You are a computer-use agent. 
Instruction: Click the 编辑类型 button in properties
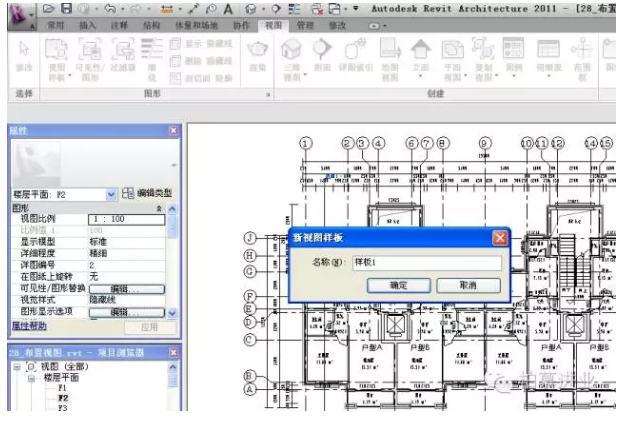point(147,193)
